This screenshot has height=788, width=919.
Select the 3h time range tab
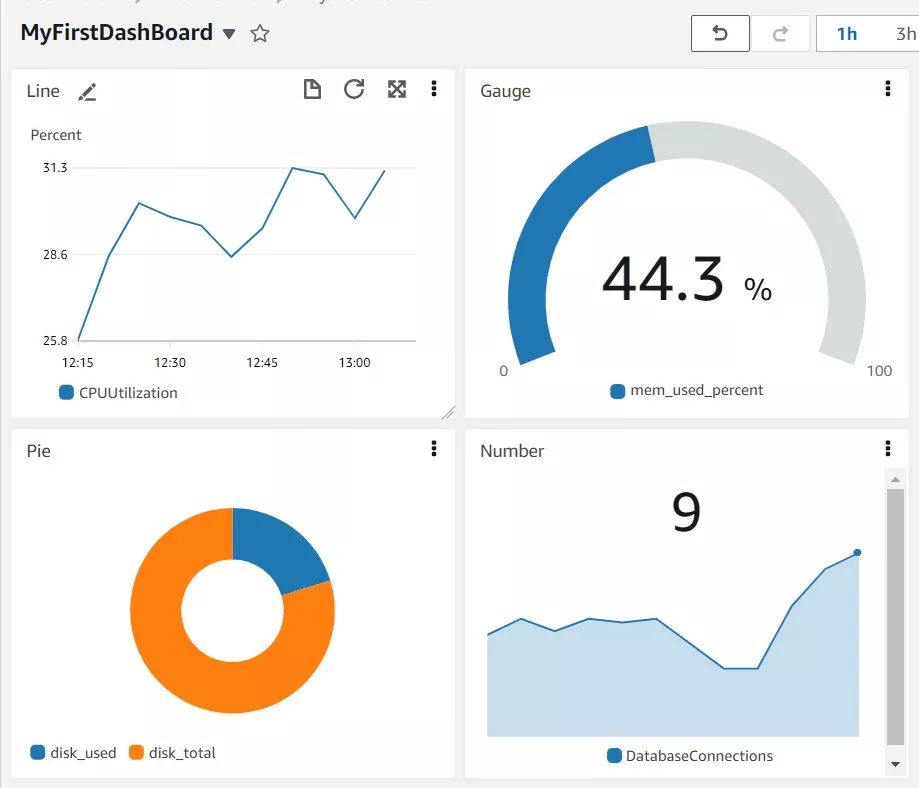[904, 34]
